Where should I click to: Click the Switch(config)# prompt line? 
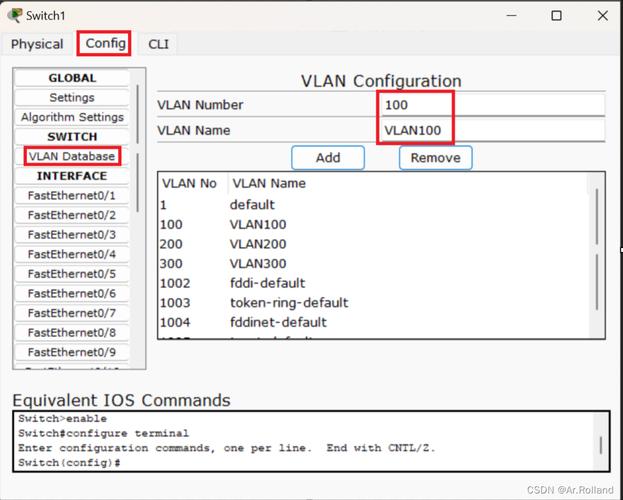[70, 463]
